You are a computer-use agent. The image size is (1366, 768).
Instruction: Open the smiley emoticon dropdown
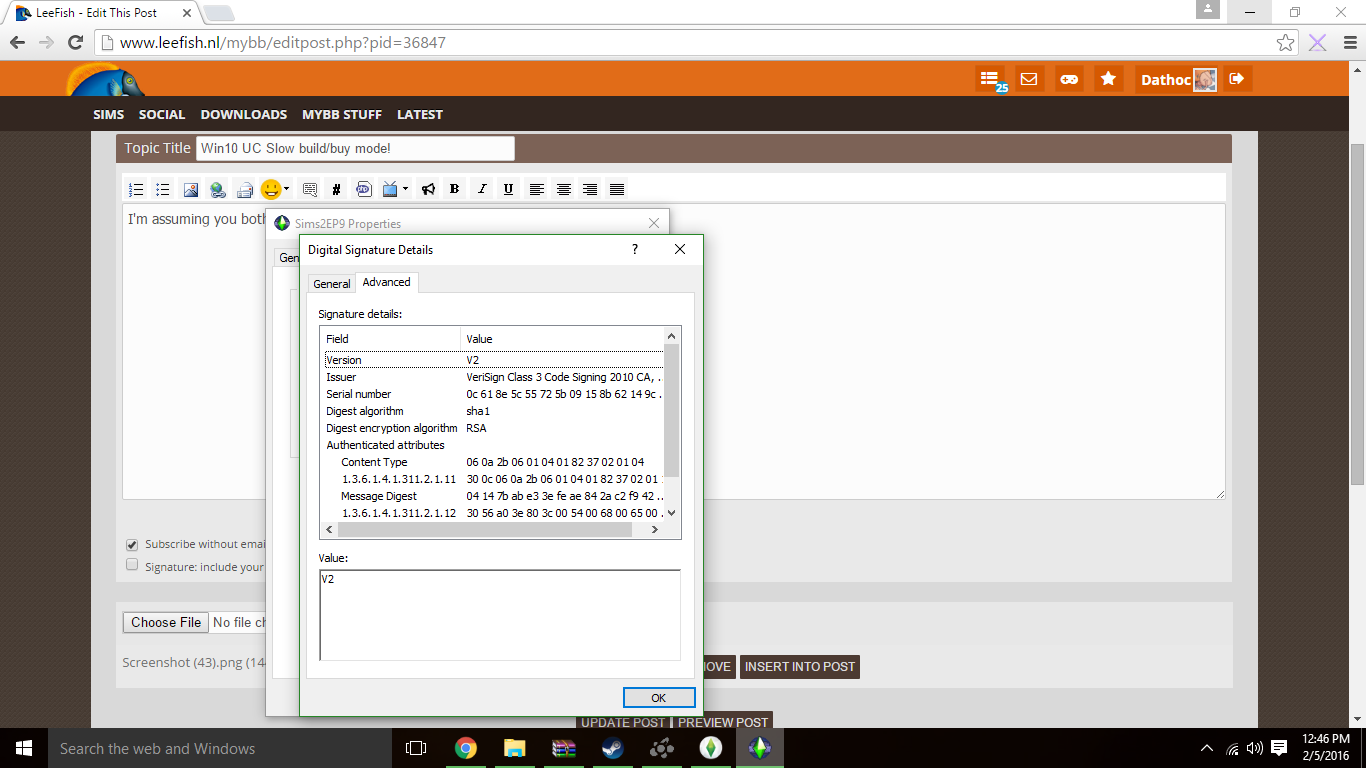pyautogui.click(x=287, y=189)
